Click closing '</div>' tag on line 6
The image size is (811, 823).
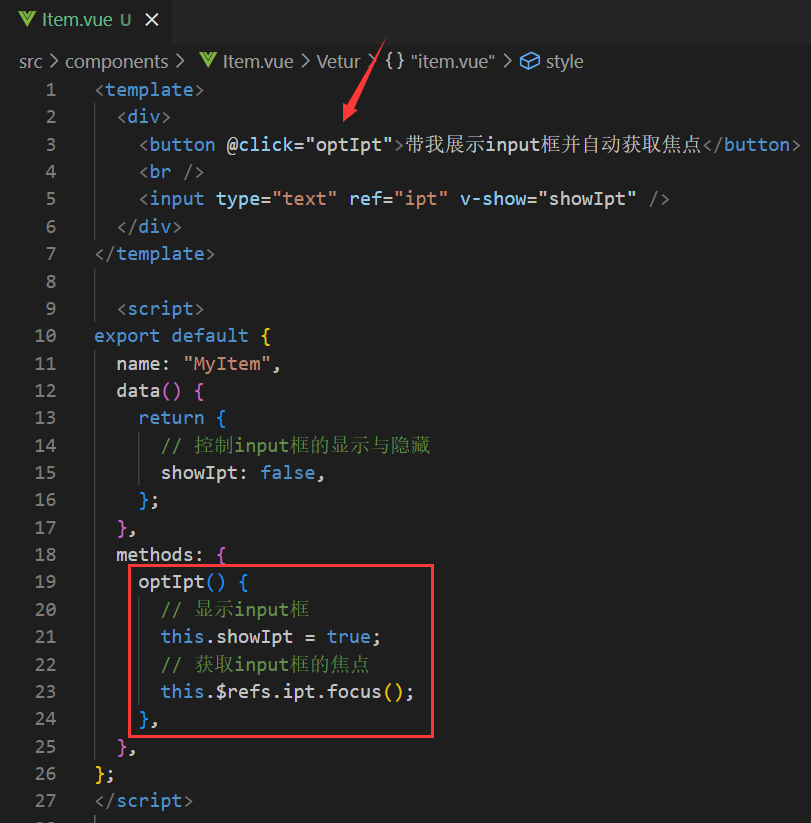(149, 227)
